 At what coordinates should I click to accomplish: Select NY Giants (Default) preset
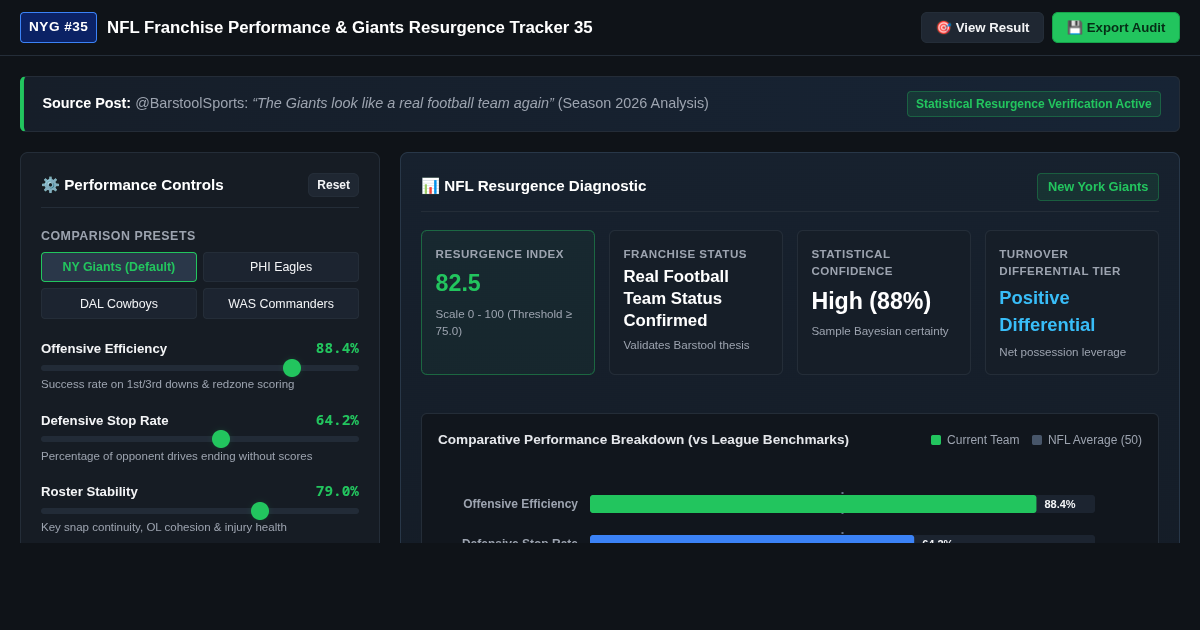pyautogui.click(x=119, y=267)
